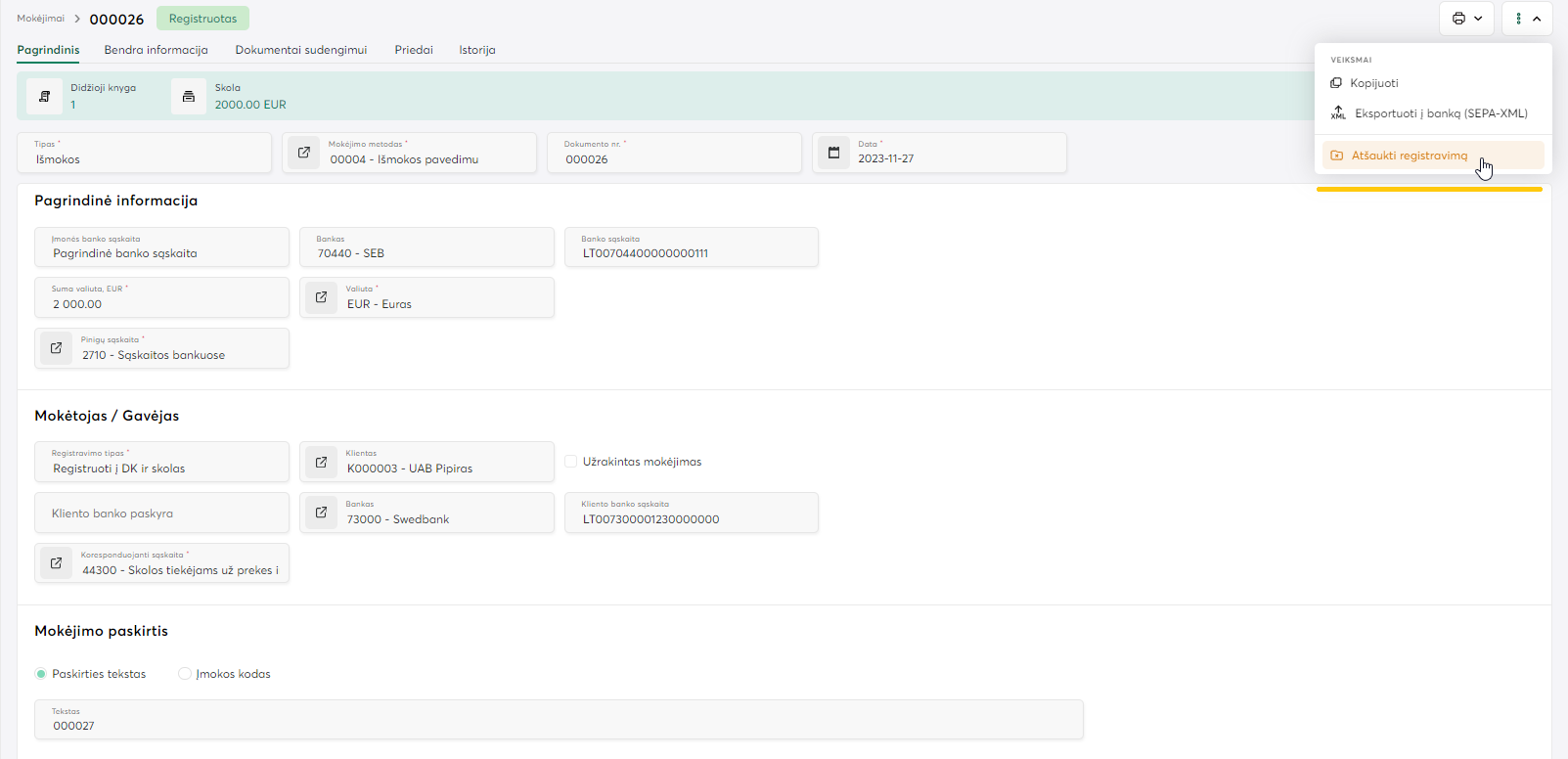Tick the Užrakintas mokėjimas checkbox

(x=571, y=462)
